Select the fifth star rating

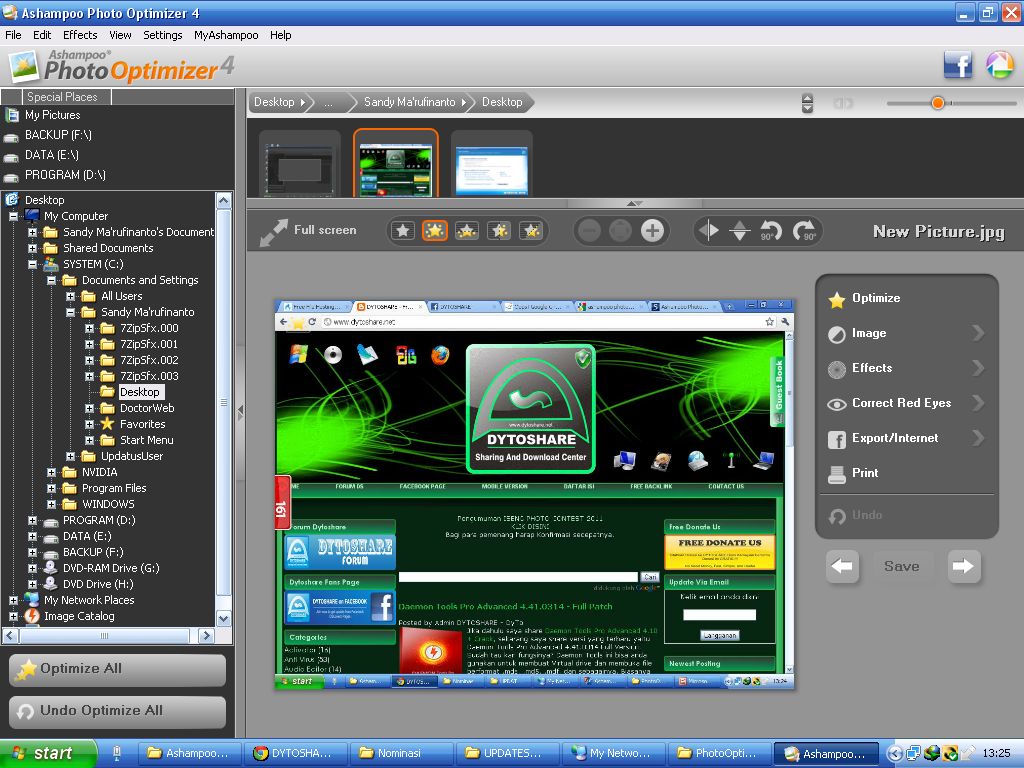pos(531,231)
